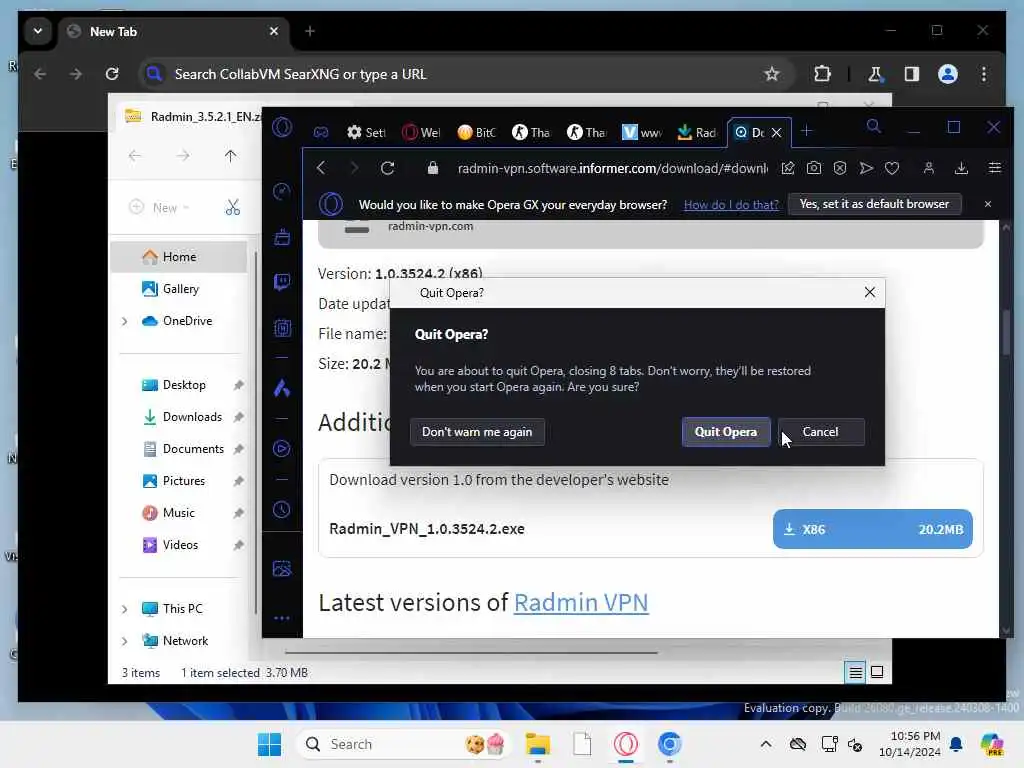Open New dropdown in File Explorer
1024x768 pixels.
[159, 208]
